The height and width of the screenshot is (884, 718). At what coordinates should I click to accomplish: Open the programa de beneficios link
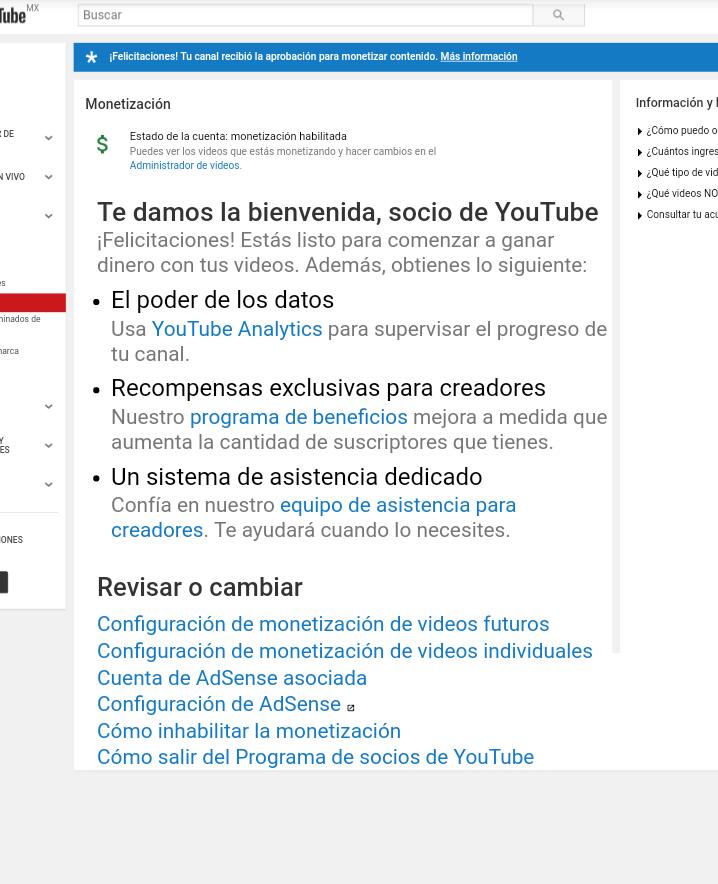tap(298, 417)
